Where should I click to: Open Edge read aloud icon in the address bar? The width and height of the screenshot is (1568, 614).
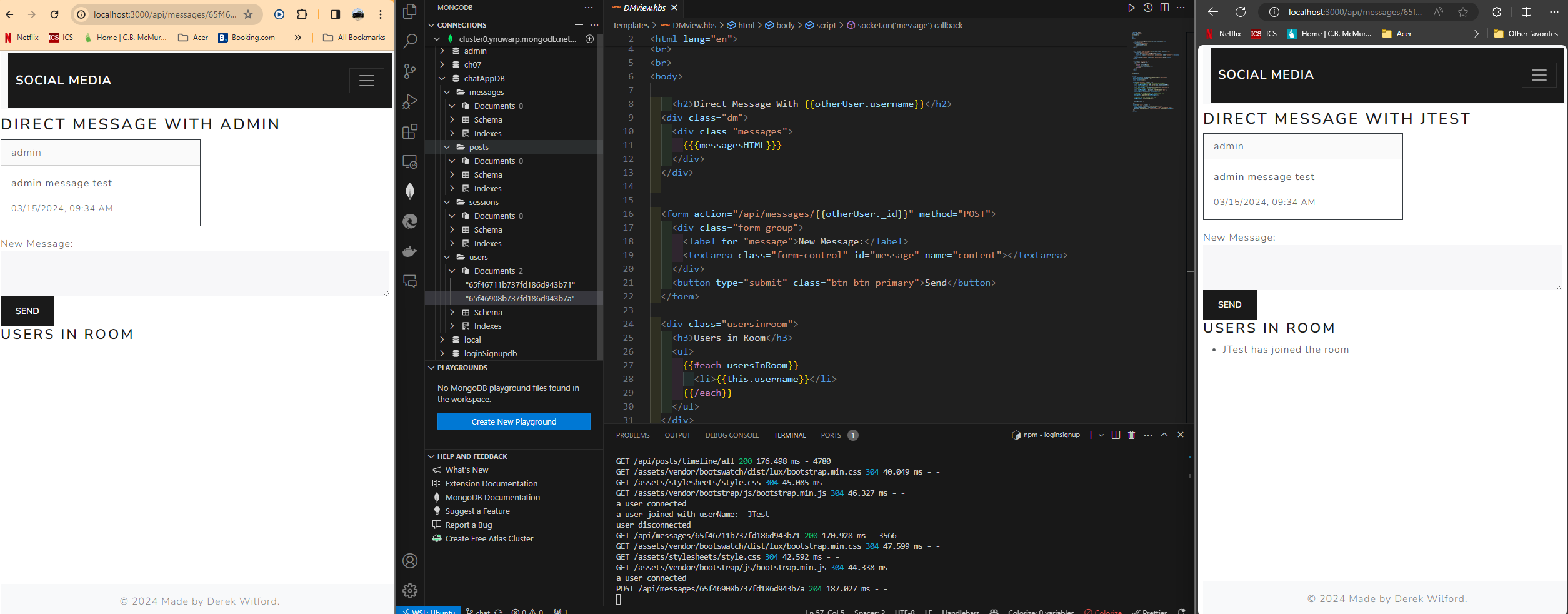pyautogui.click(x=1439, y=12)
